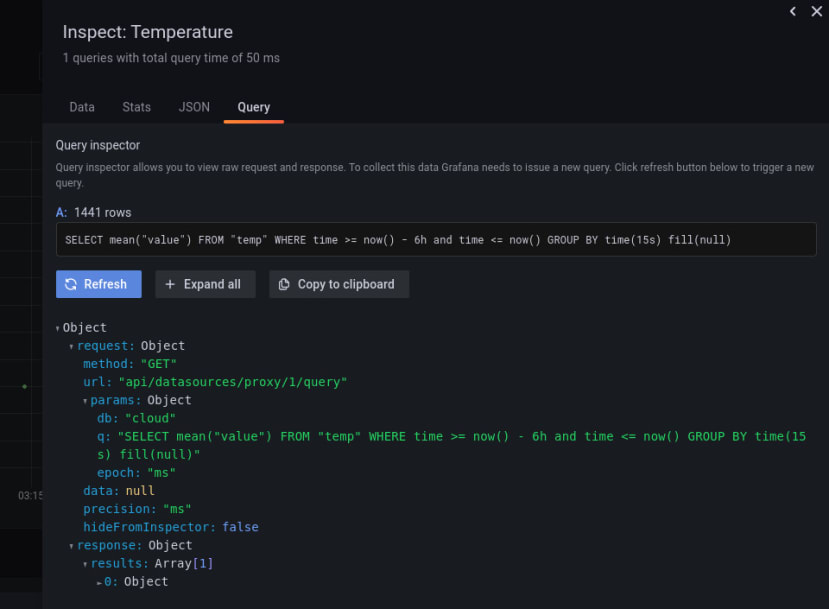Collapse the root Object node
This screenshot has width=829, height=609.
(x=57, y=328)
